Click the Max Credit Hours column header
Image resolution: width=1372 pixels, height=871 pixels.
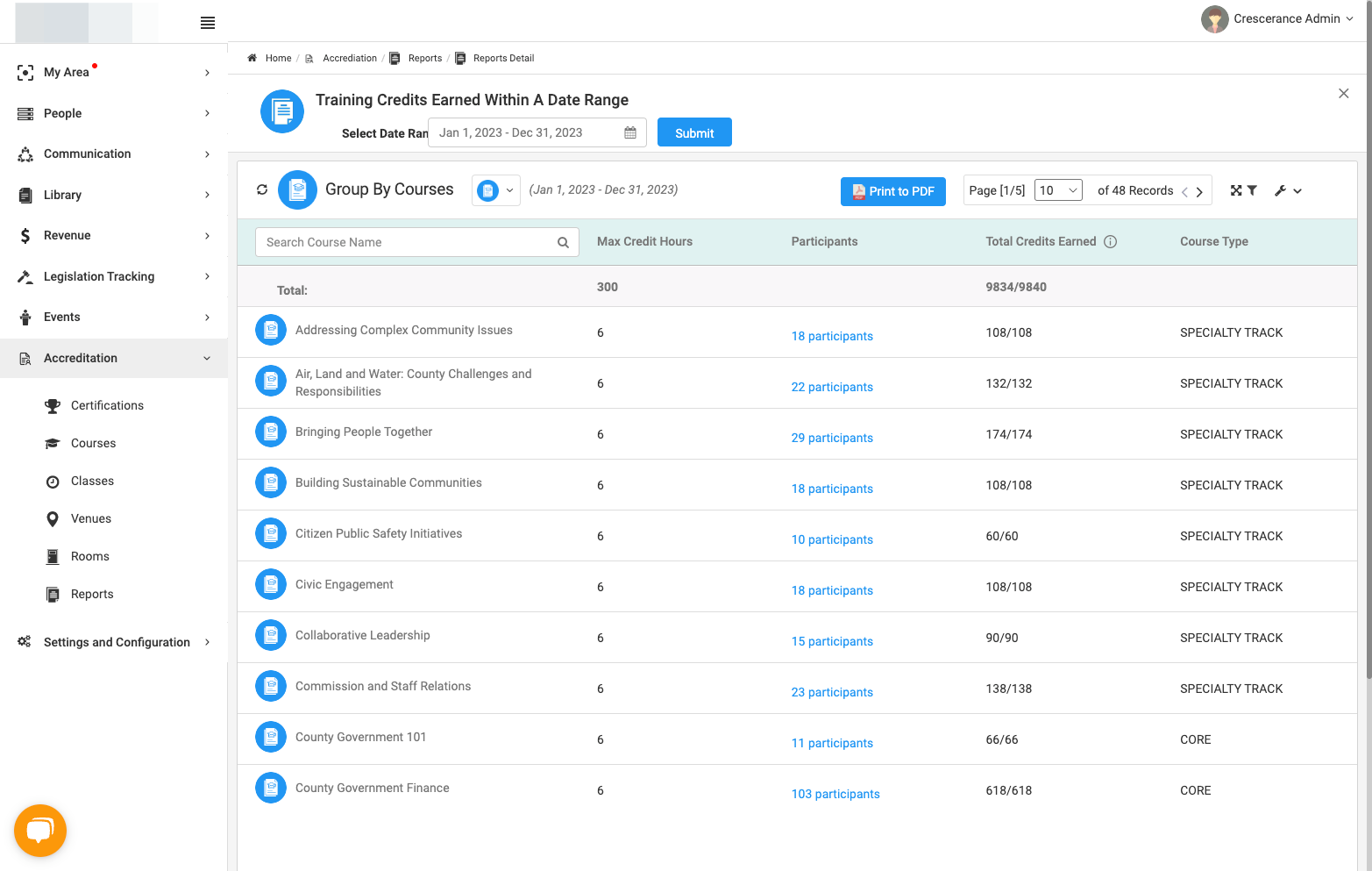tap(644, 241)
